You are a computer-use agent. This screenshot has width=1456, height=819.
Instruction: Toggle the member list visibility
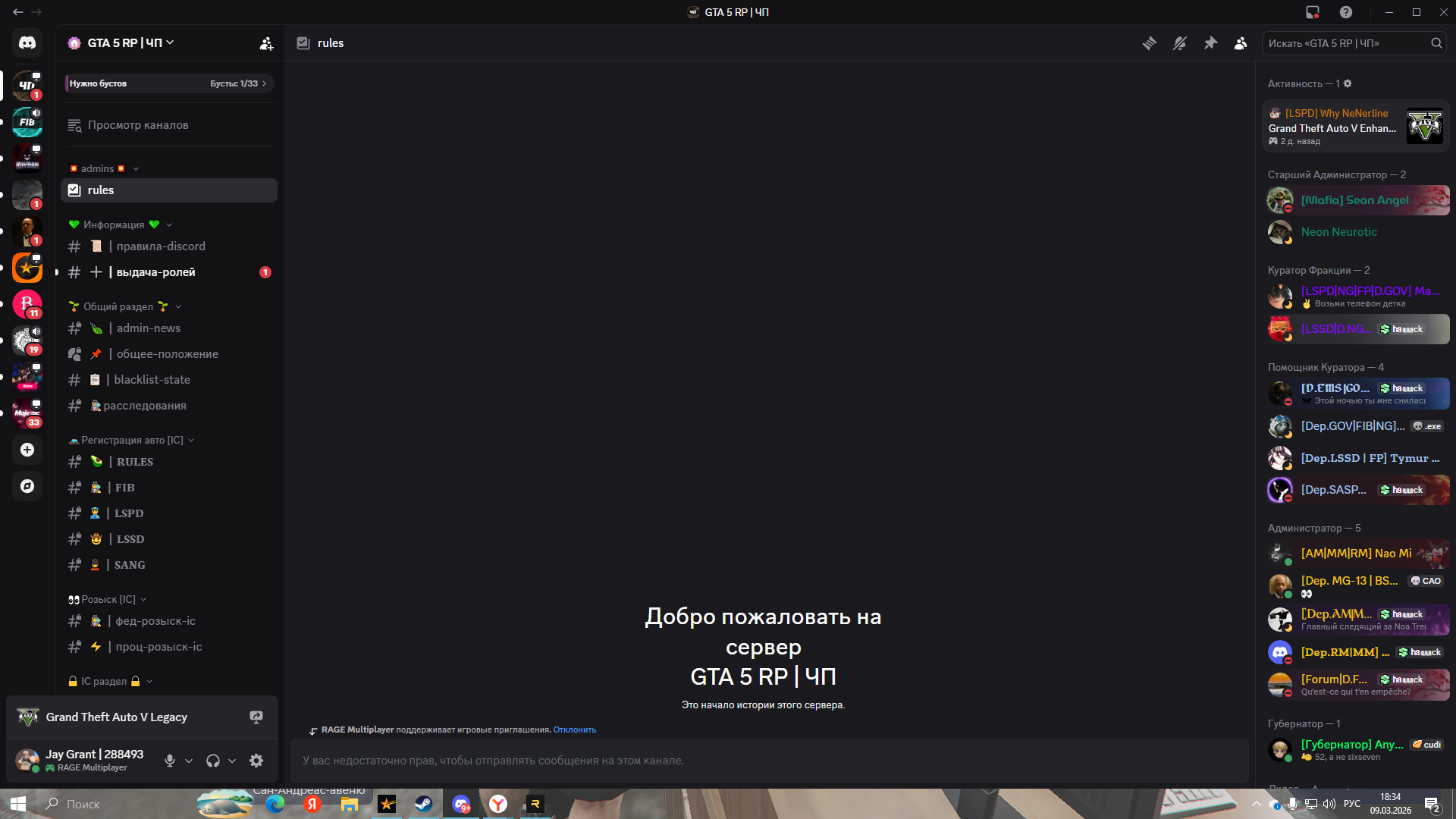1241,43
